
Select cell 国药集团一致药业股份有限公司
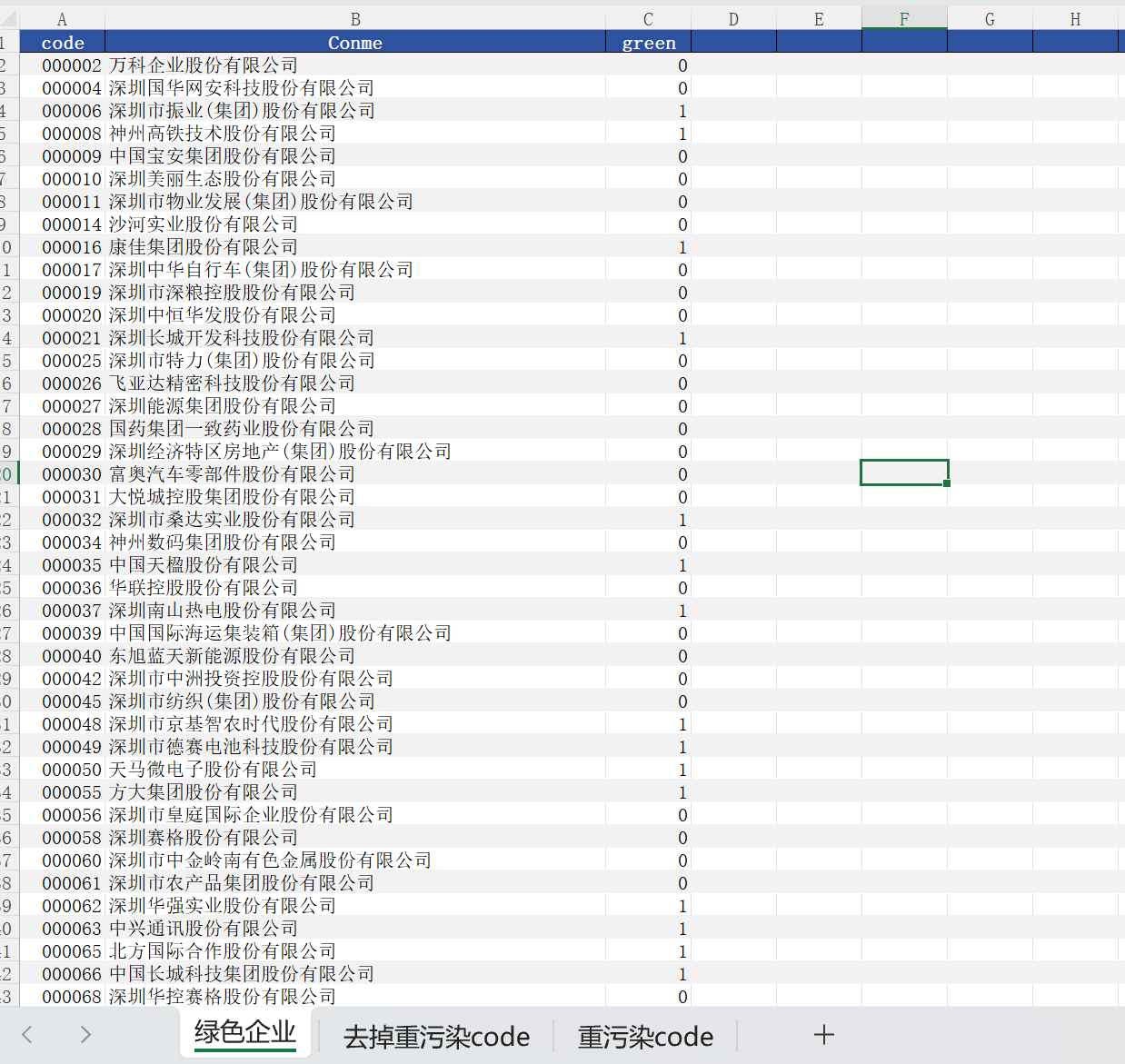tap(355, 428)
